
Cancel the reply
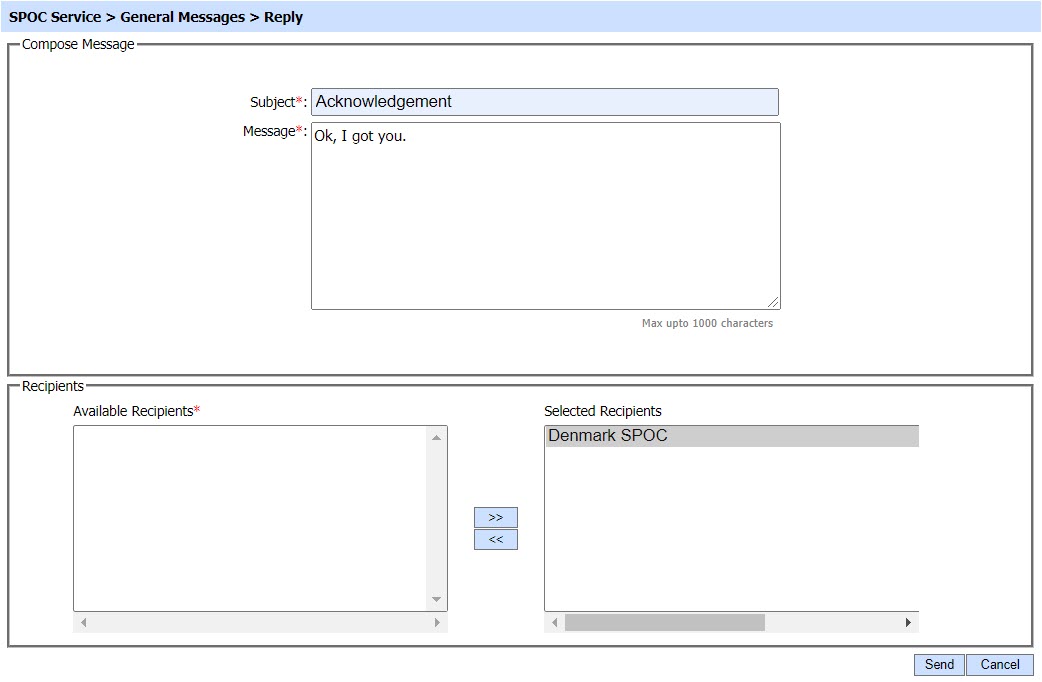(x=999, y=665)
